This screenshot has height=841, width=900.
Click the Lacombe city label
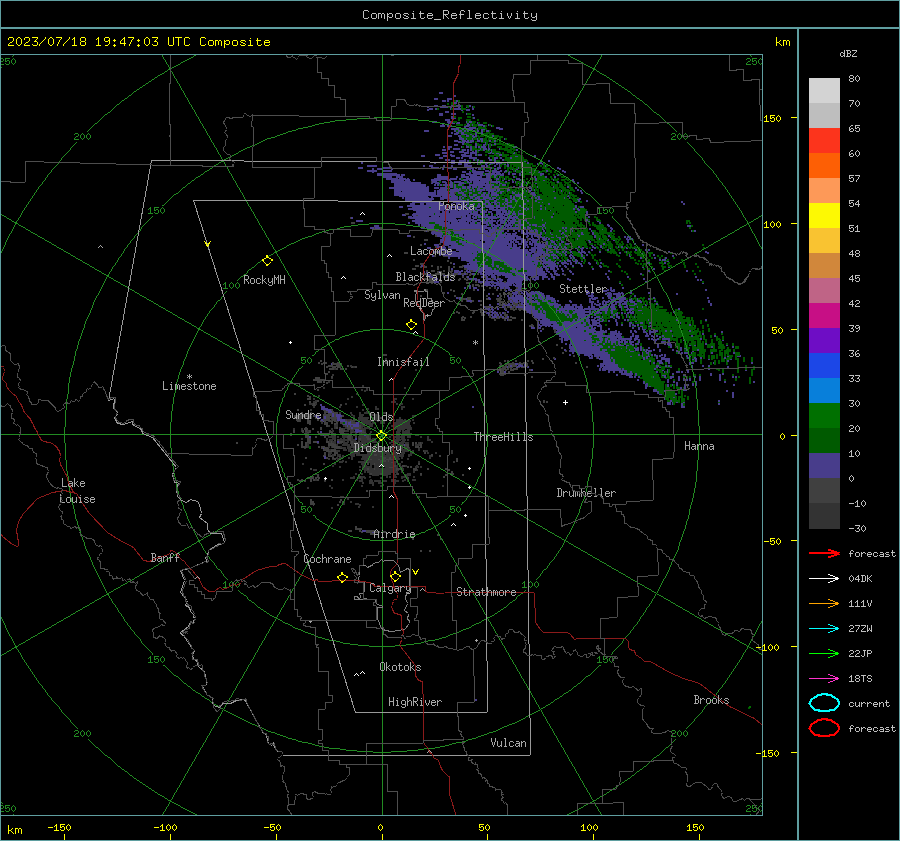[x=431, y=251]
